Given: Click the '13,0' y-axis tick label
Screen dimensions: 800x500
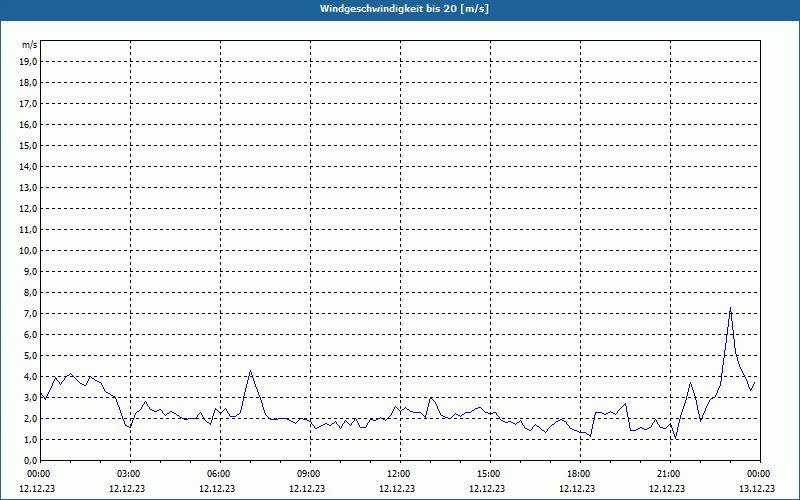Looking at the screenshot, I should point(28,187).
